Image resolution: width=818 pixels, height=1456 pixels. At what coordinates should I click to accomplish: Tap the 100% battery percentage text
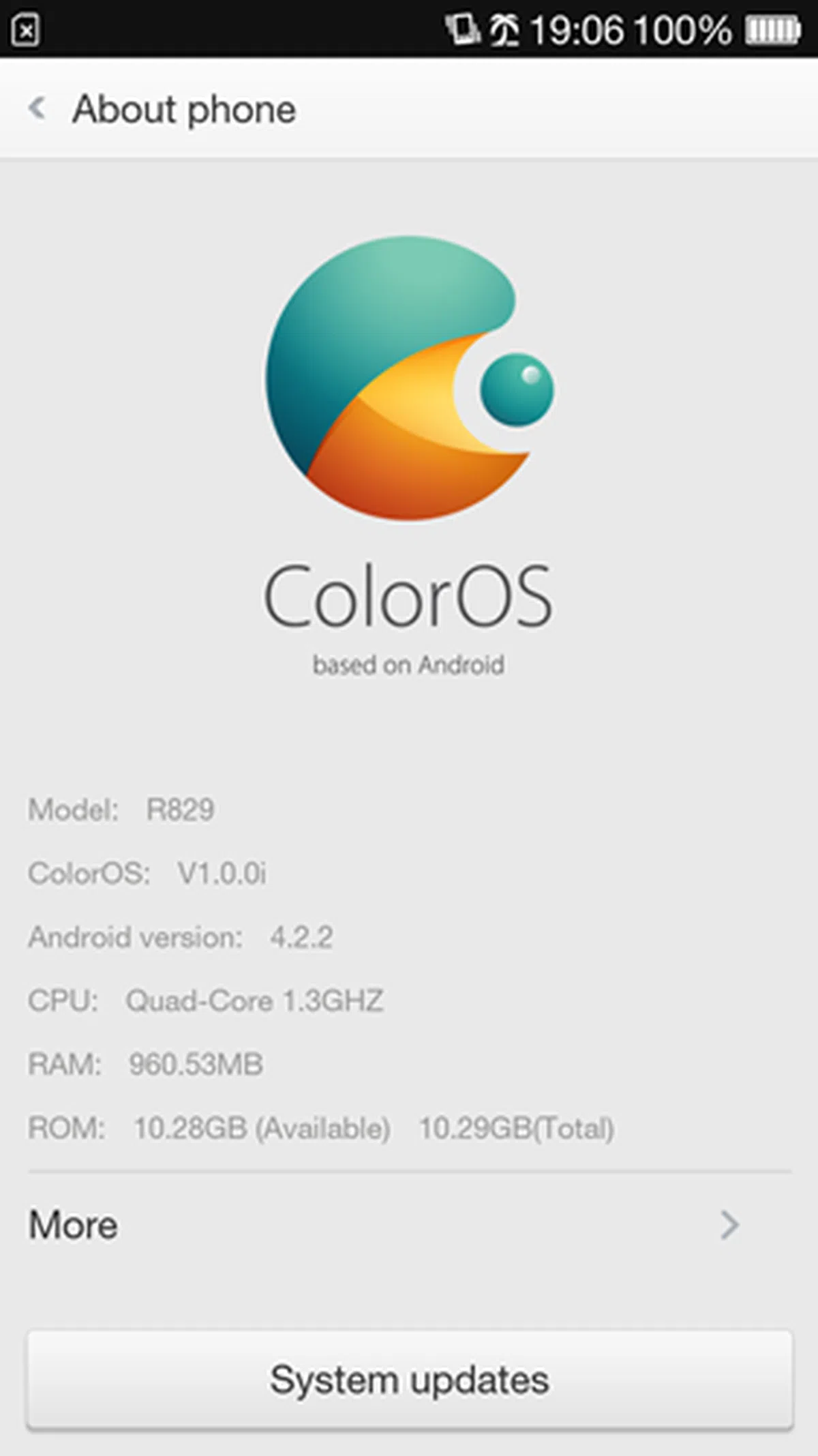682,31
